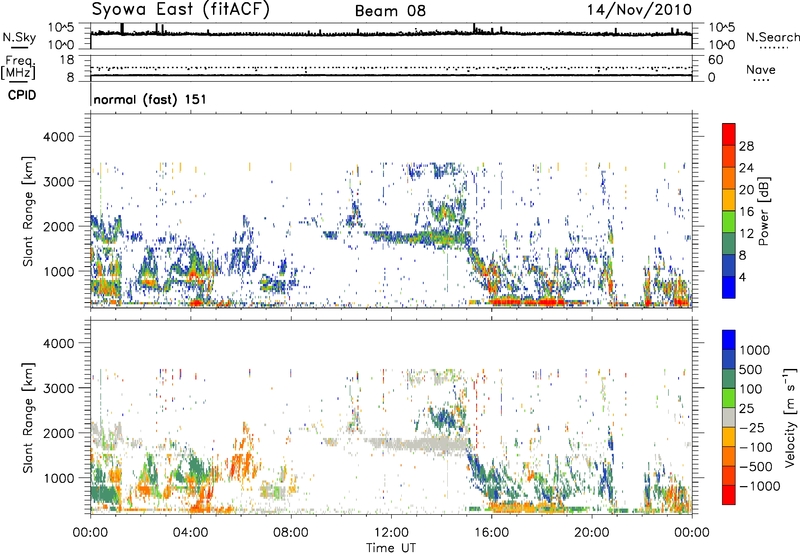Viewport: 800px width, 554px height.
Task: Click the '12:00' time axis label
Action: pos(391,533)
